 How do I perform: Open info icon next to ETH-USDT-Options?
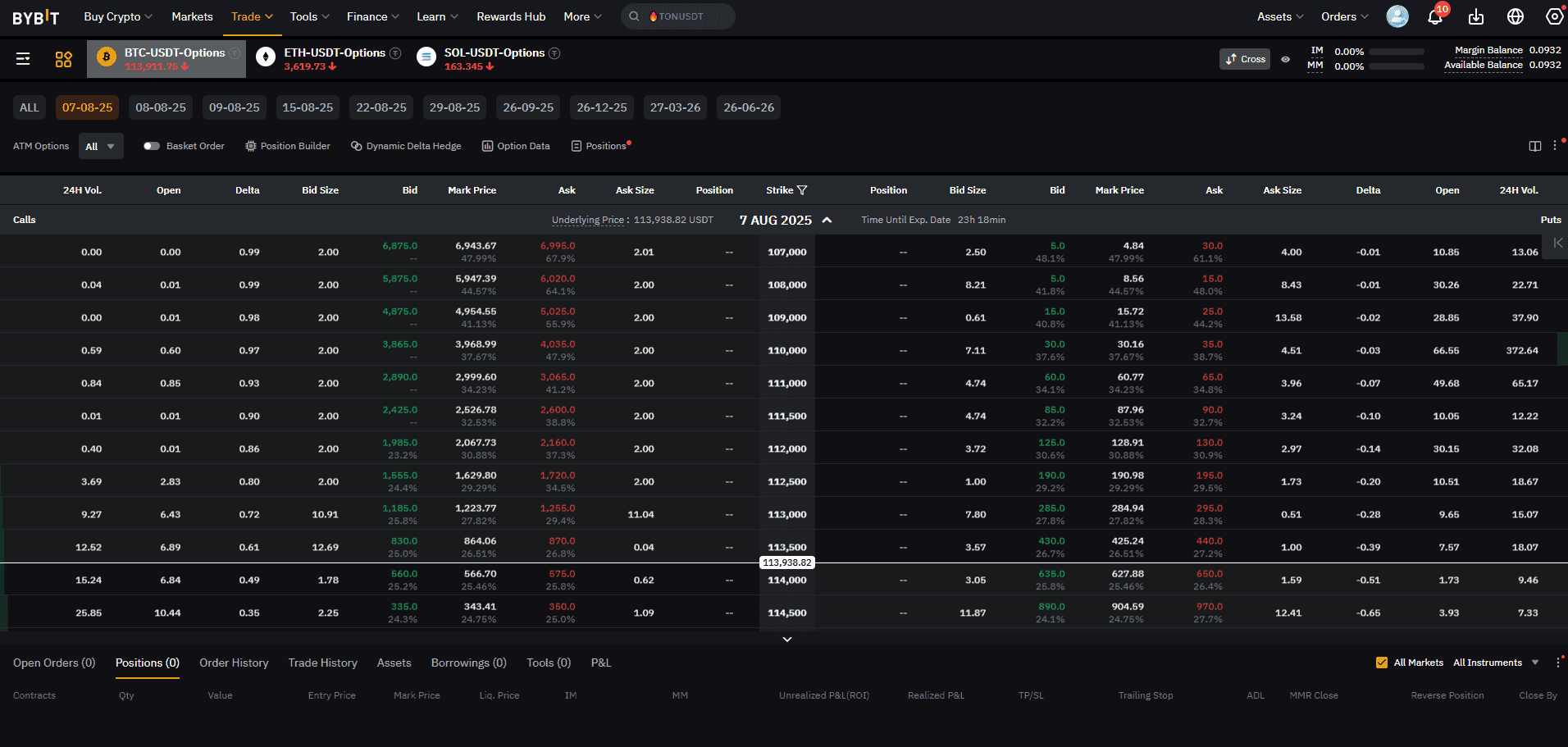tap(395, 53)
